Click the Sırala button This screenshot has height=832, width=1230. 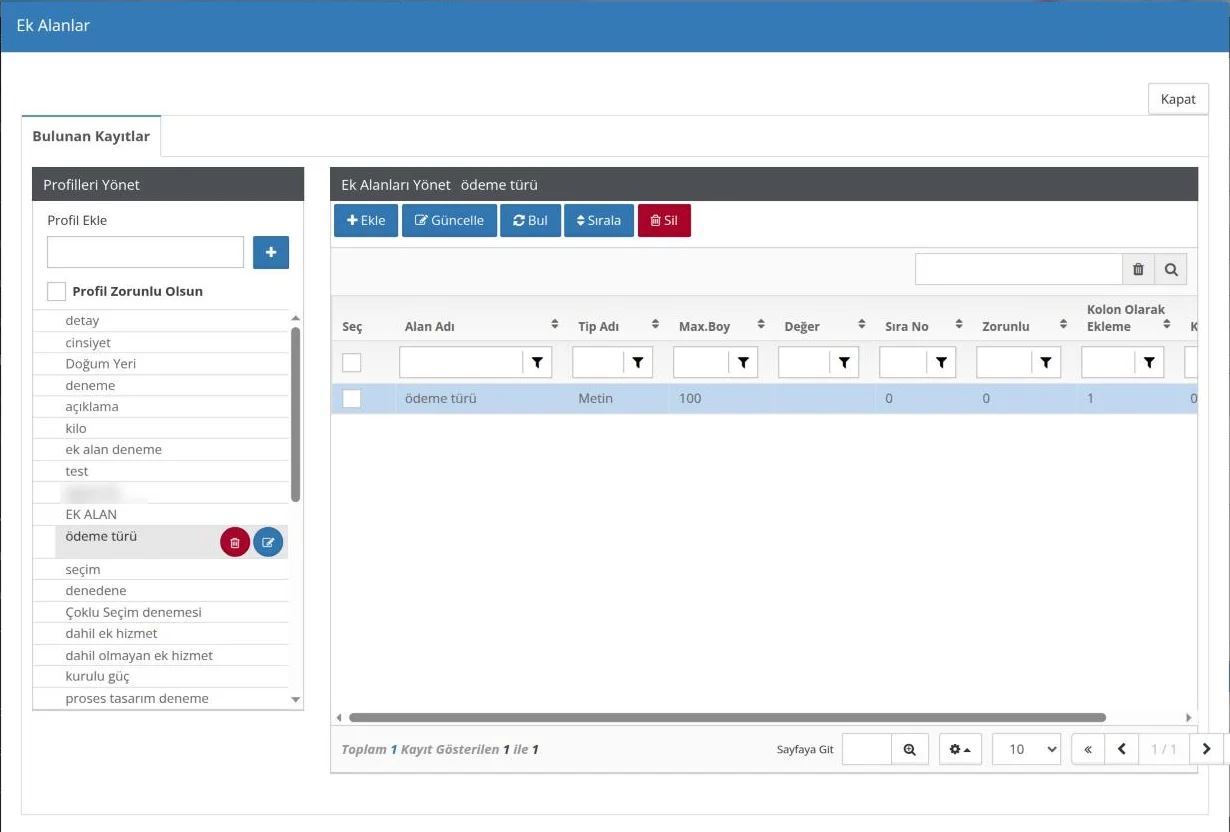pos(599,221)
